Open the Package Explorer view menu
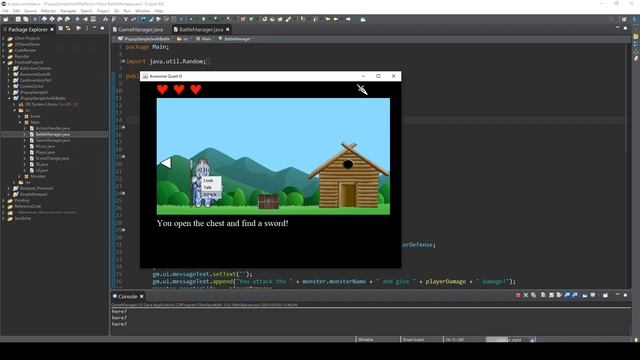This screenshot has width=640, height=360. tap(87, 28)
